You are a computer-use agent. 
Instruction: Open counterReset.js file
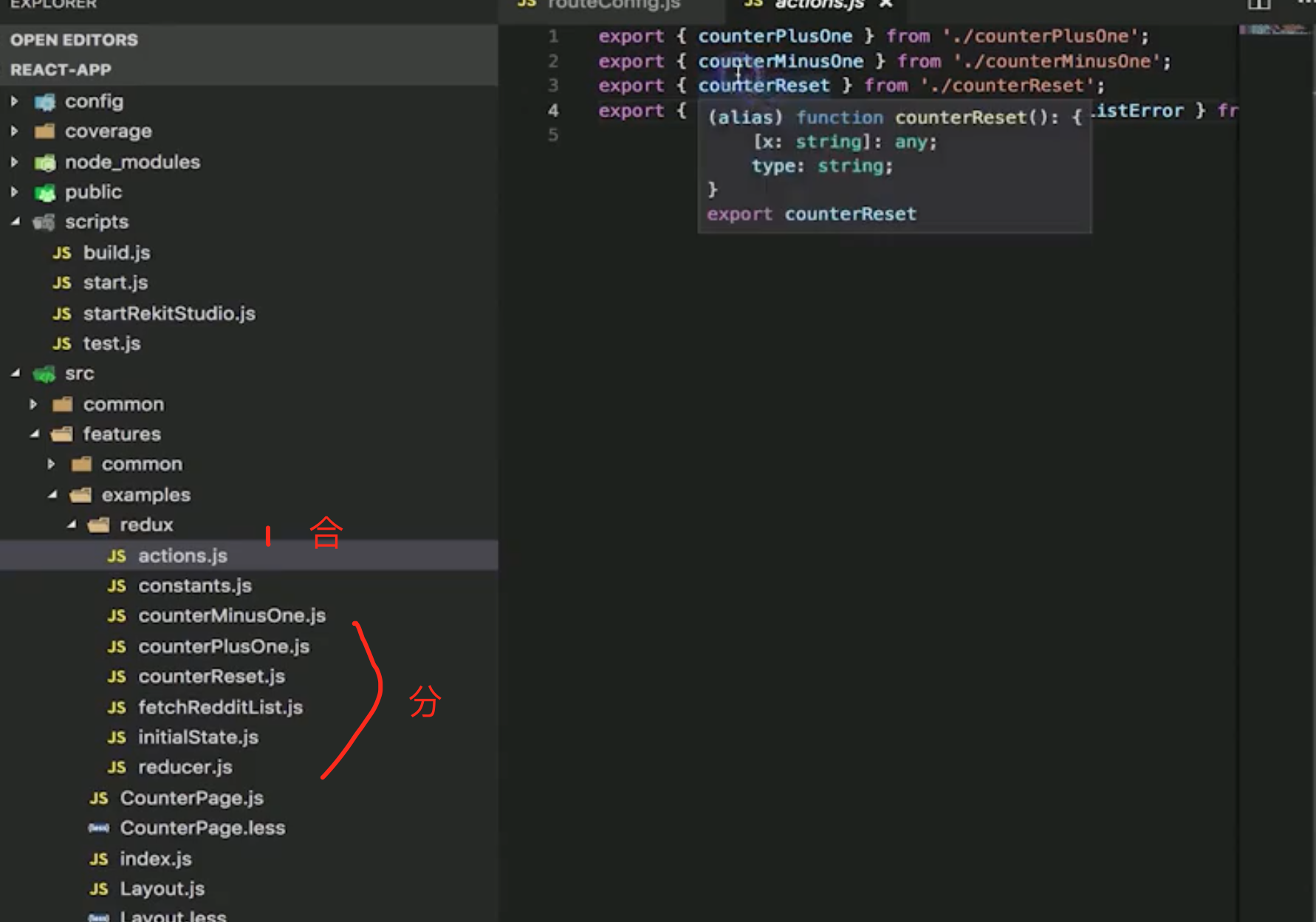point(211,677)
